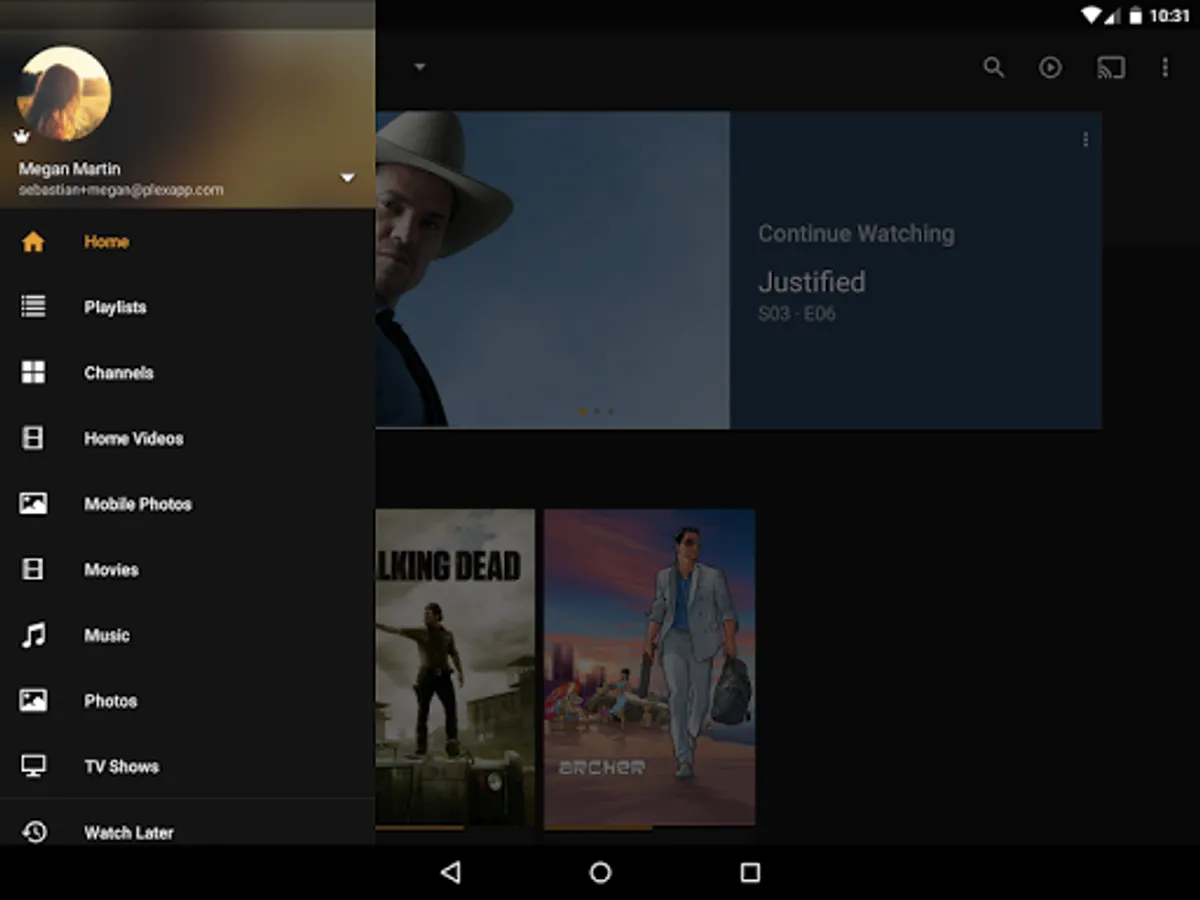Click the 10:31 clock in status bar
The width and height of the screenshot is (1200, 900).
pos(1170,16)
